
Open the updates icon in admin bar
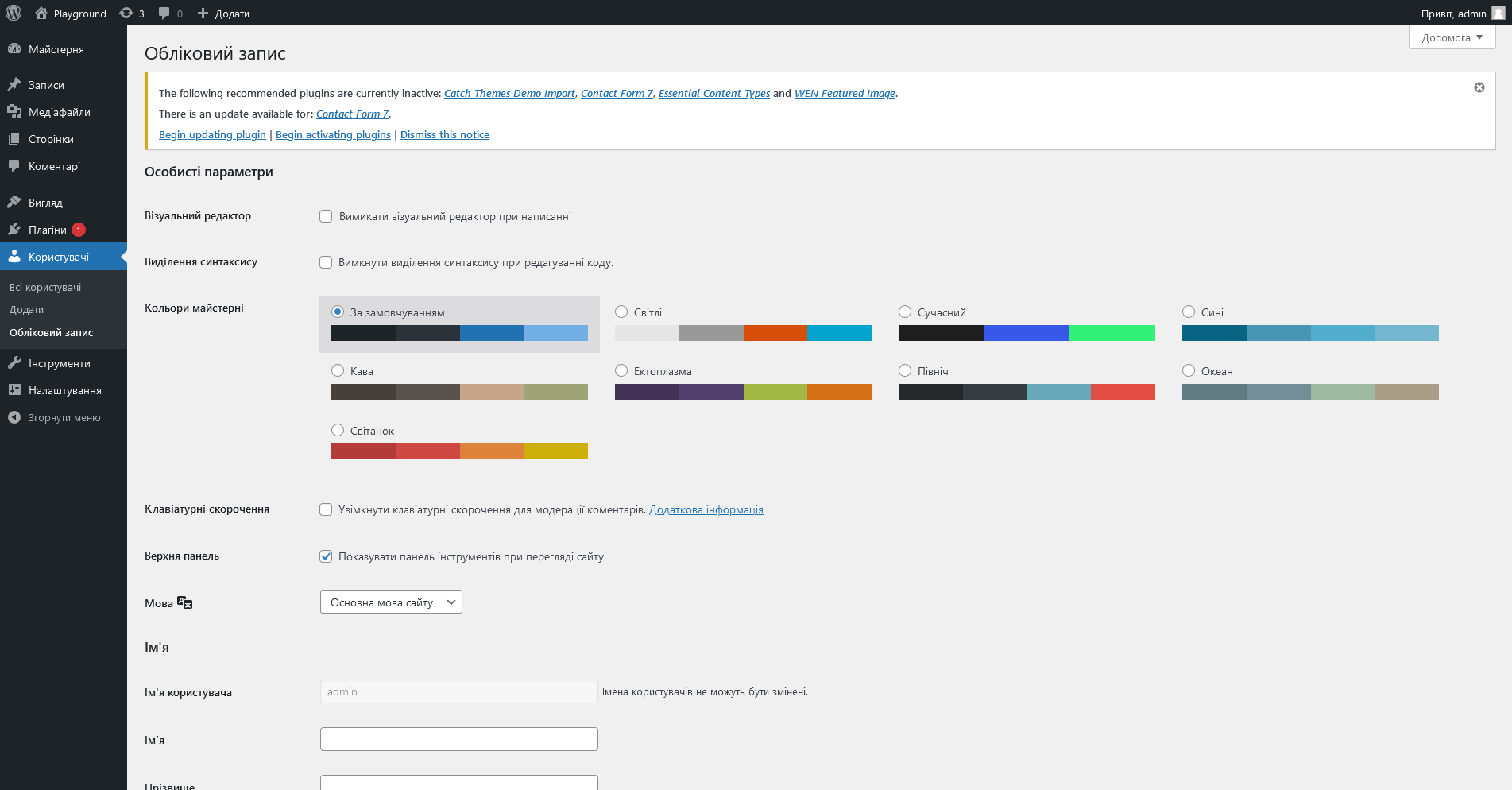coord(126,13)
